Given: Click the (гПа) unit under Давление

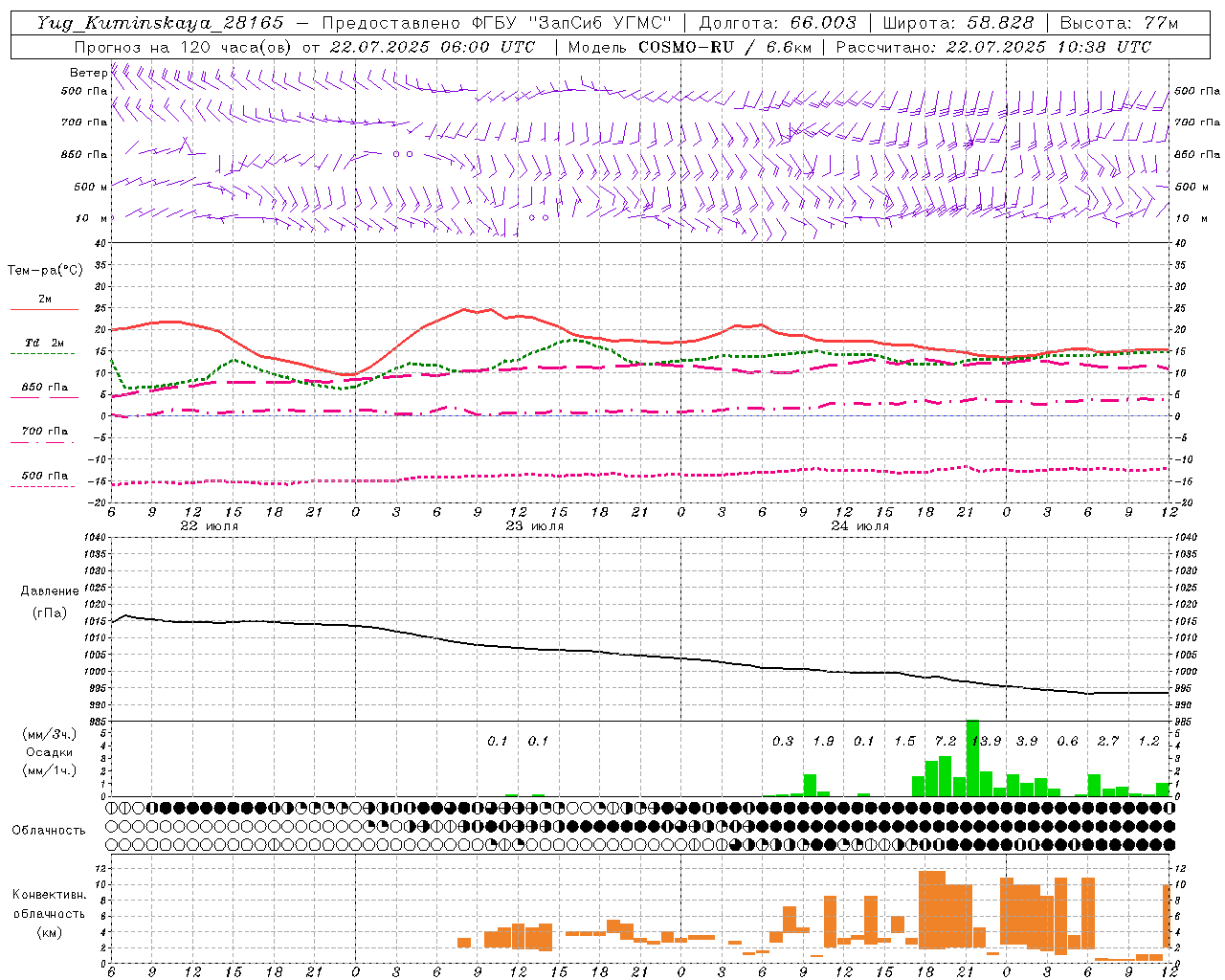Looking at the screenshot, I should (x=50, y=612).
